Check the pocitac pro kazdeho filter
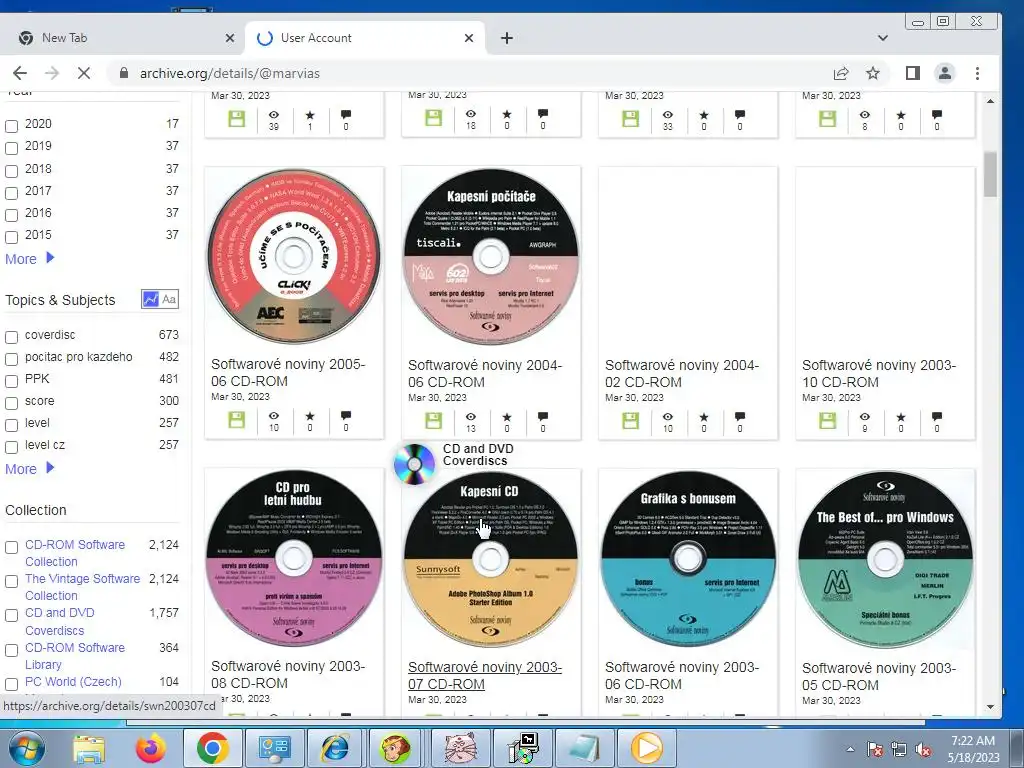 [x=12, y=359]
